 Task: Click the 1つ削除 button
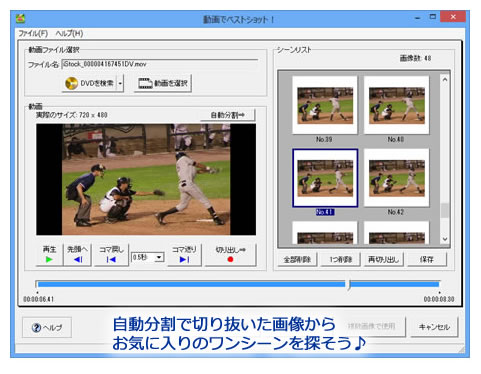tap(341, 260)
